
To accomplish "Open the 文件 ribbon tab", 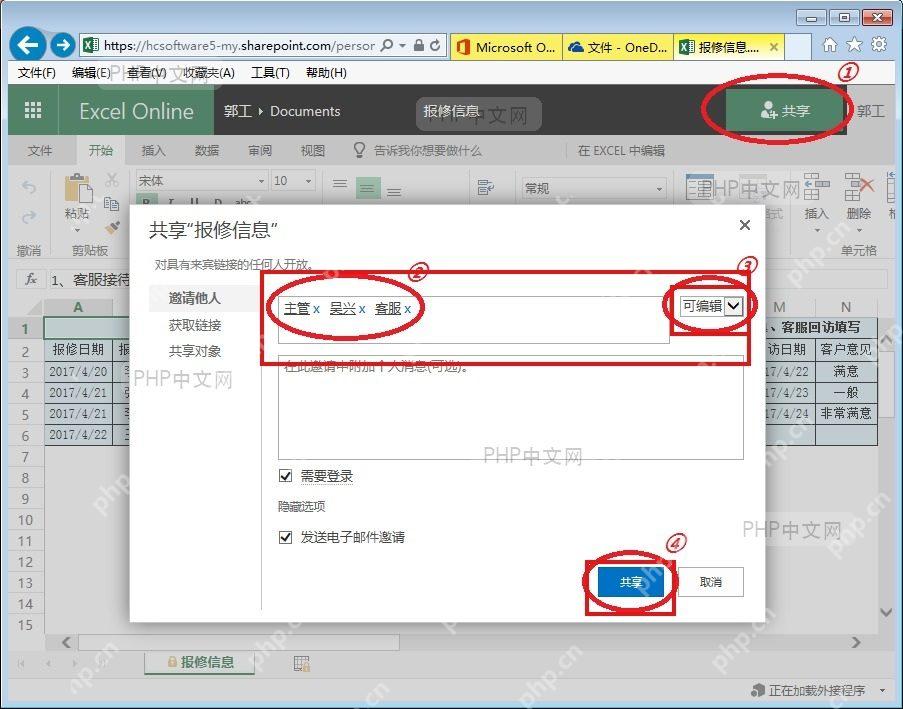I will click(x=40, y=150).
